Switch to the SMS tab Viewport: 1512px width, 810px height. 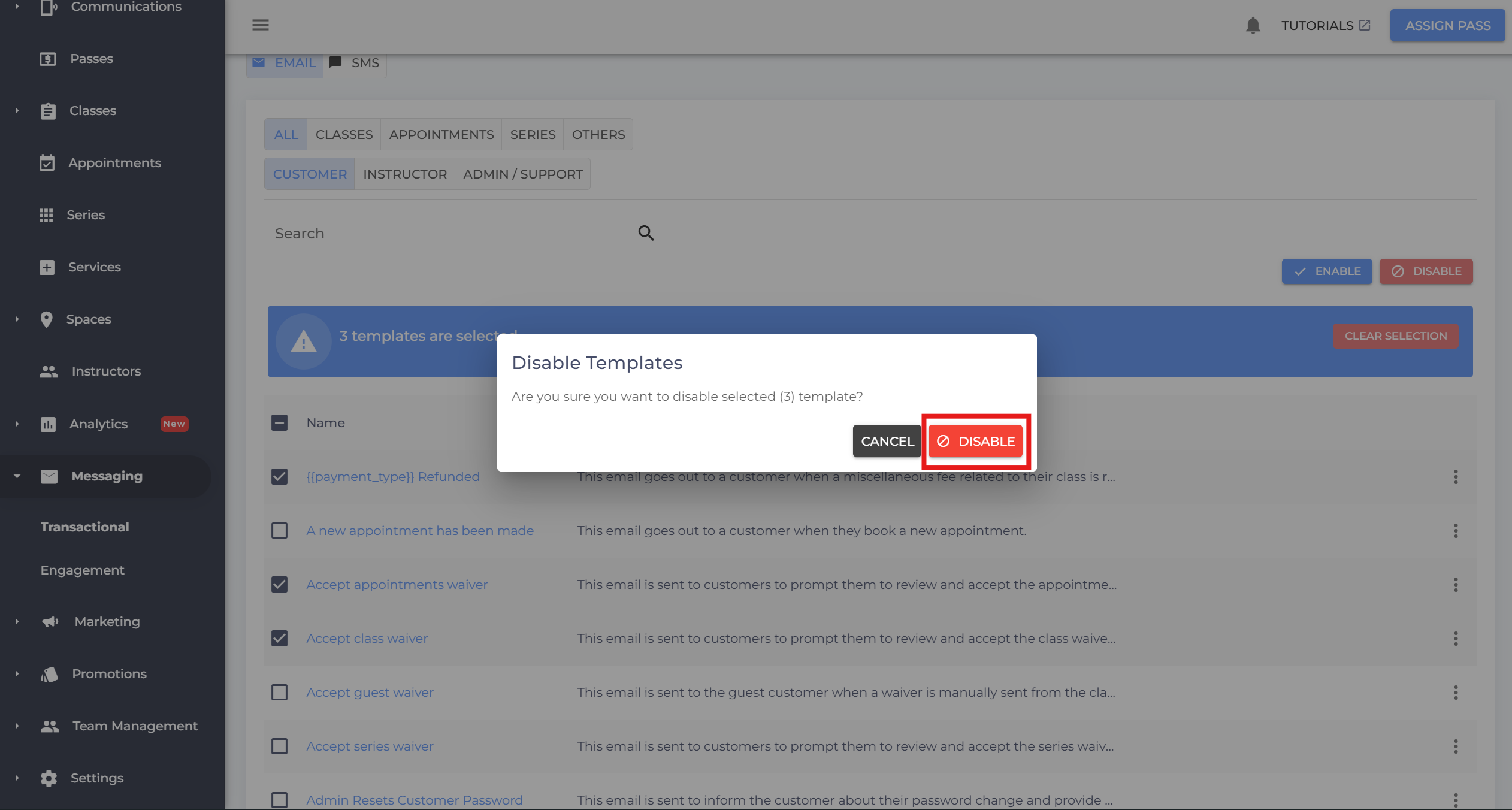click(x=355, y=63)
